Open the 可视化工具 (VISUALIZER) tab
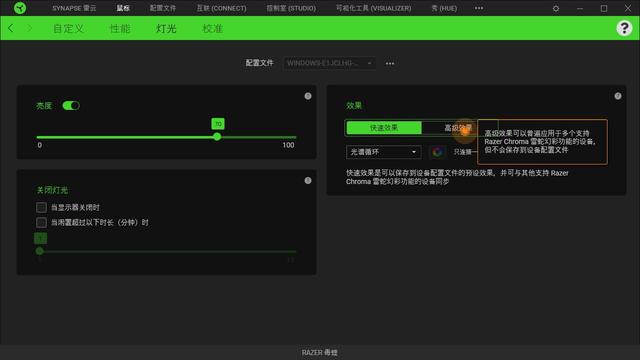 pyautogui.click(x=373, y=8)
